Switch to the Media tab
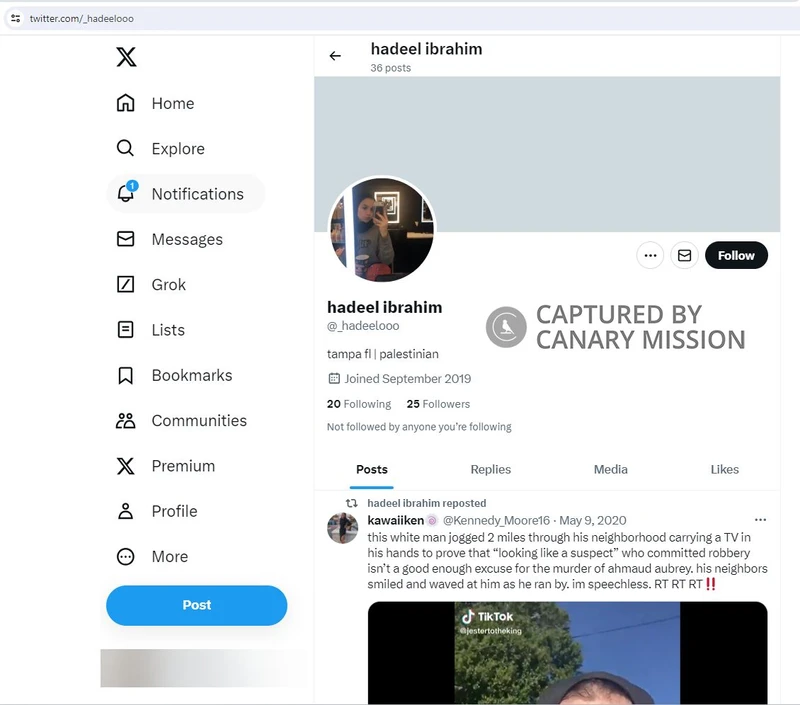800x705 pixels. tap(610, 469)
